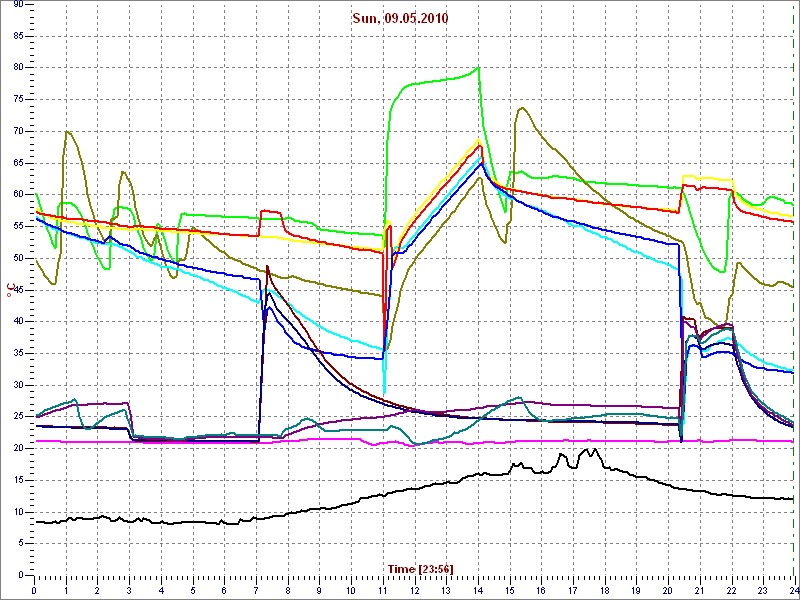Click the '°C' unit label on vertical axis
This screenshot has height=600, width=800.
(x=10, y=291)
